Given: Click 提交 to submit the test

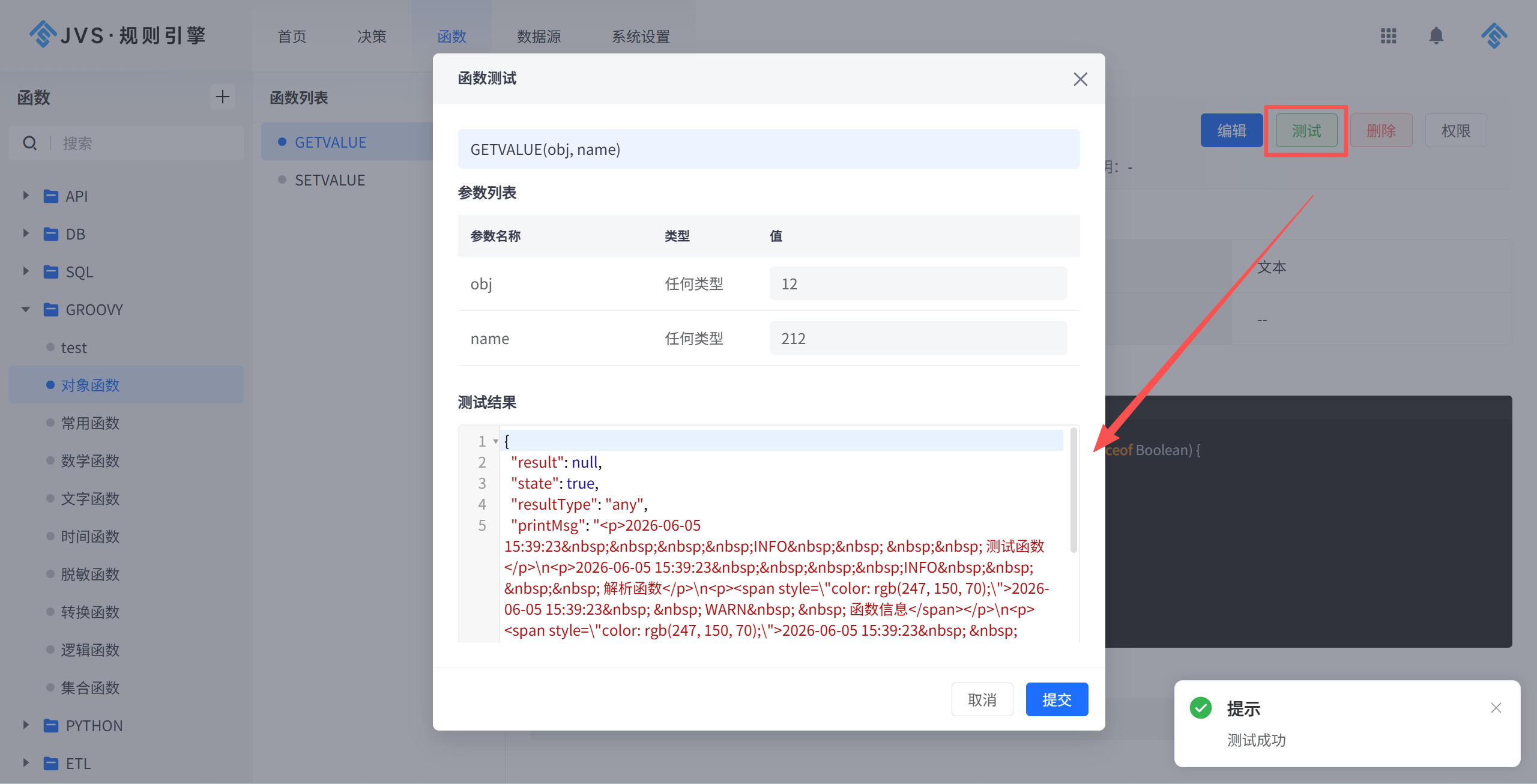Looking at the screenshot, I should [x=1057, y=699].
